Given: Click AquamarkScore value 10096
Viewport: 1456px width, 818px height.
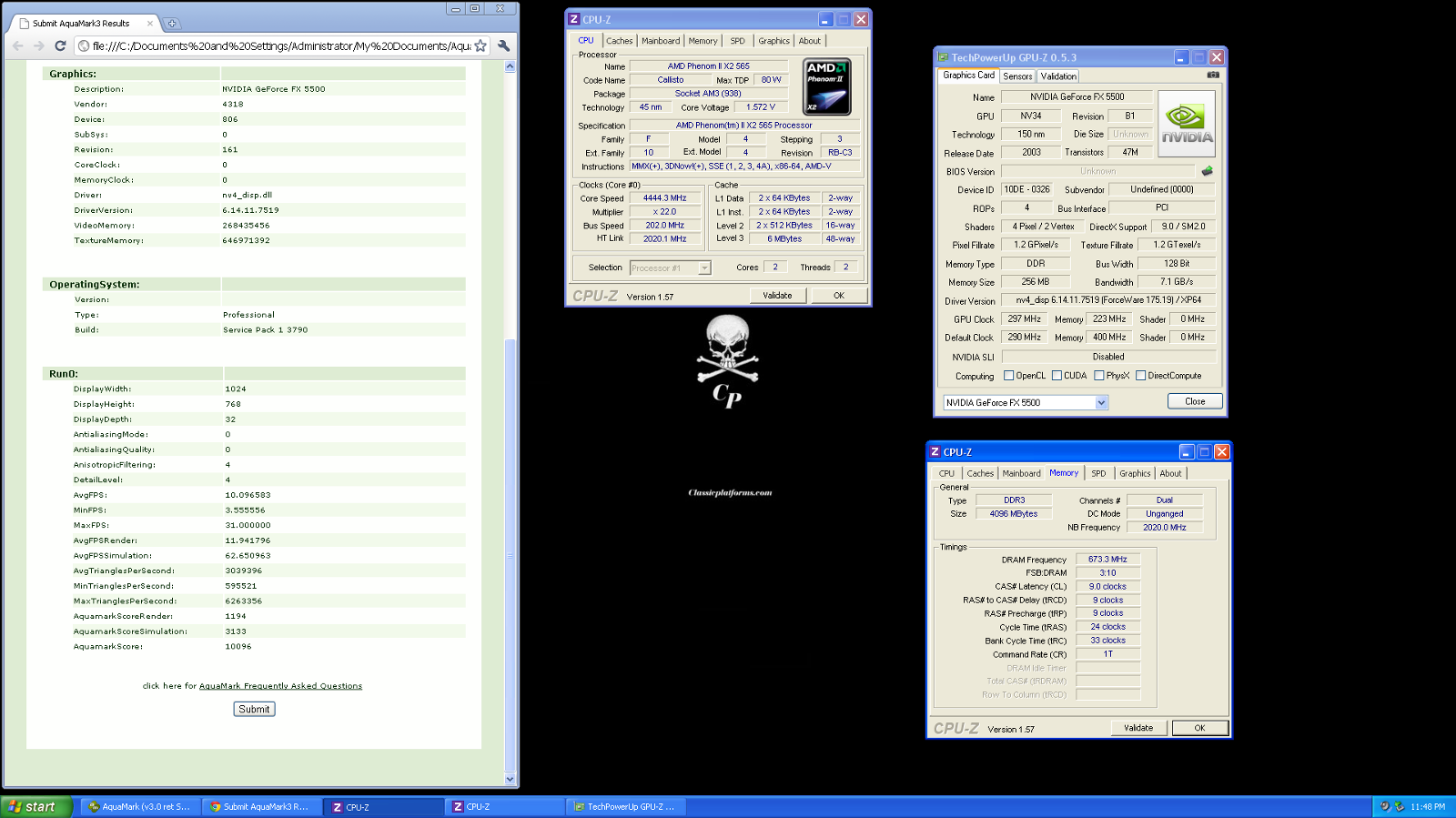Looking at the screenshot, I should point(238,647).
